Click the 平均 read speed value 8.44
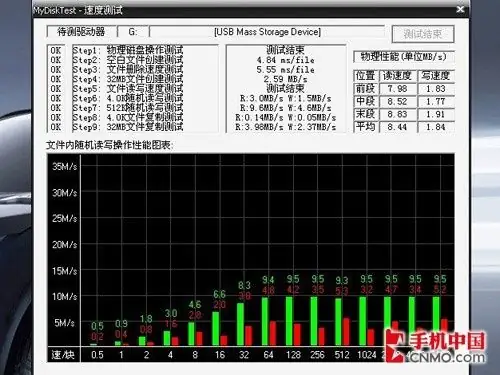The height and width of the screenshot is (375, 500). click(398, 127)
